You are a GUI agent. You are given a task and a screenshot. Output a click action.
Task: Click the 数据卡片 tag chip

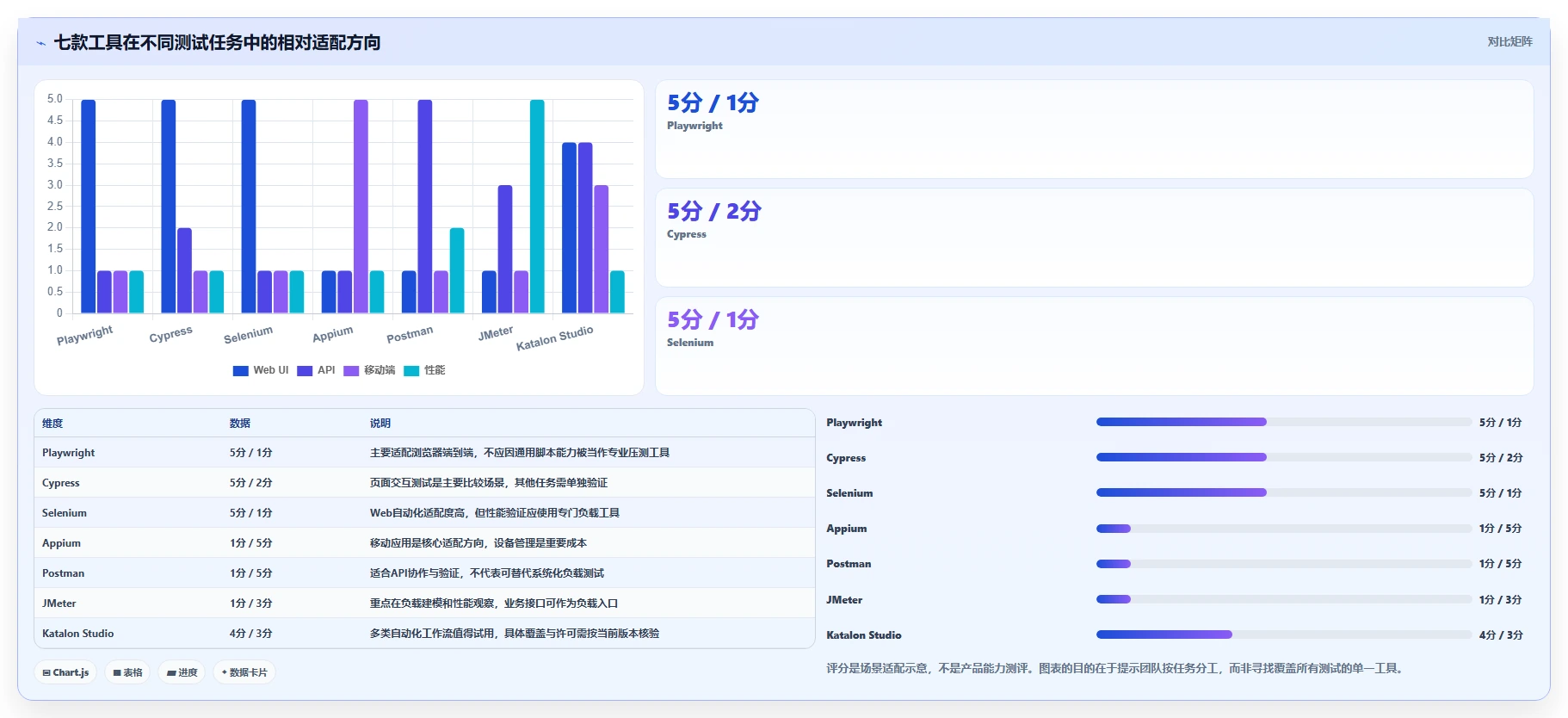[244, 672]
